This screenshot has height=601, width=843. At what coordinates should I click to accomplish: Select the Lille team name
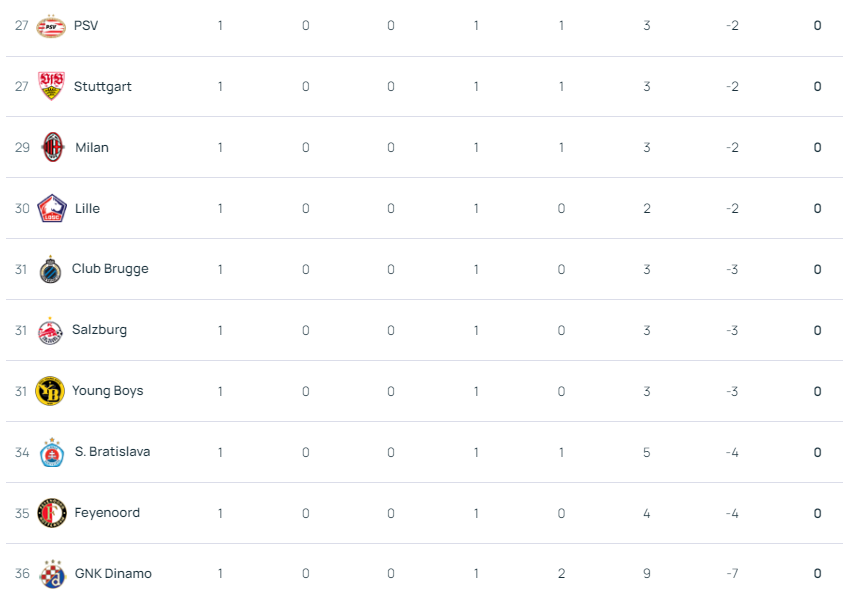tap(88, 209)
